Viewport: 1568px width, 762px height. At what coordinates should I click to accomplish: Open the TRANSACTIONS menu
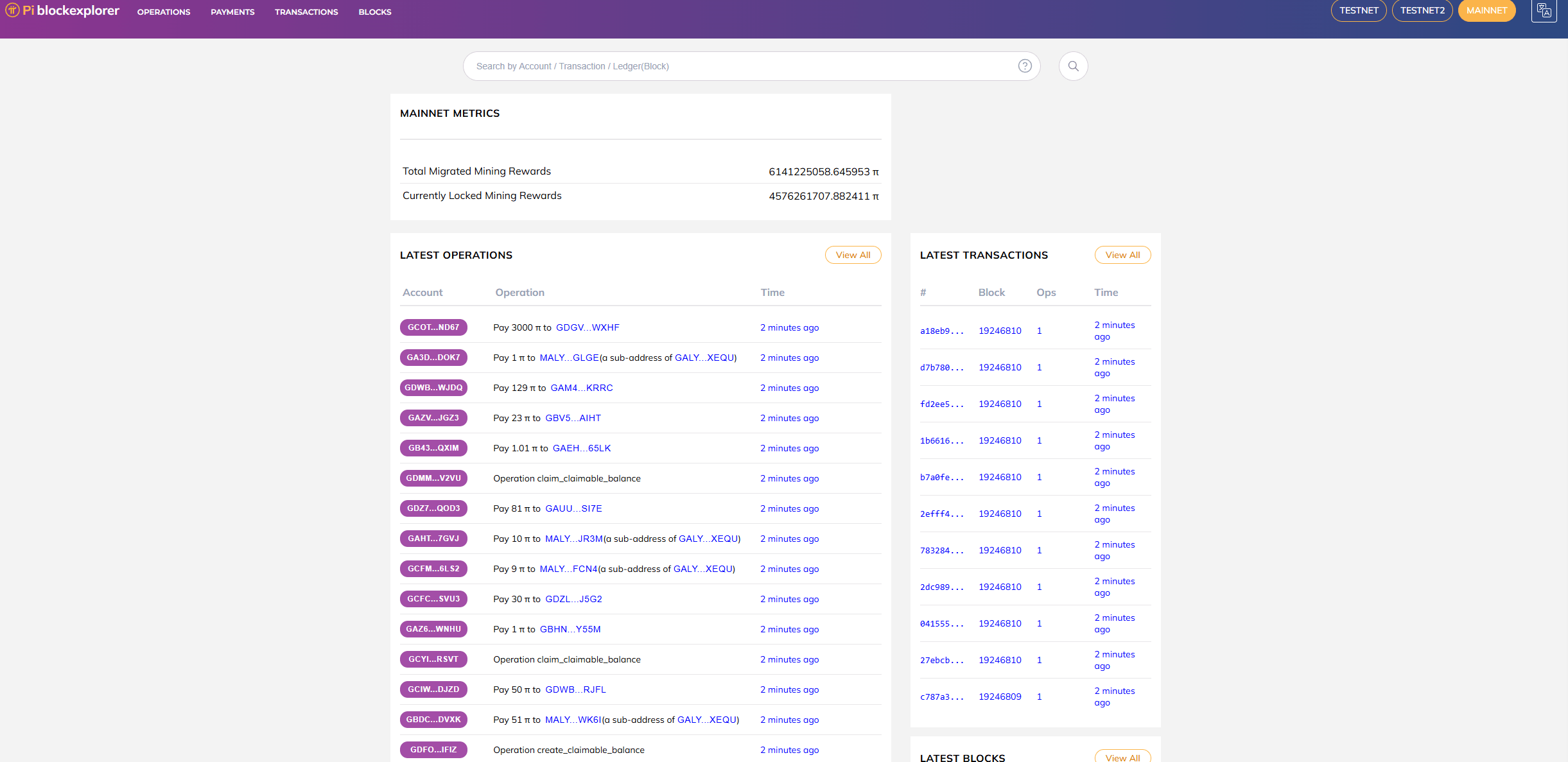(x=306, y=12)
